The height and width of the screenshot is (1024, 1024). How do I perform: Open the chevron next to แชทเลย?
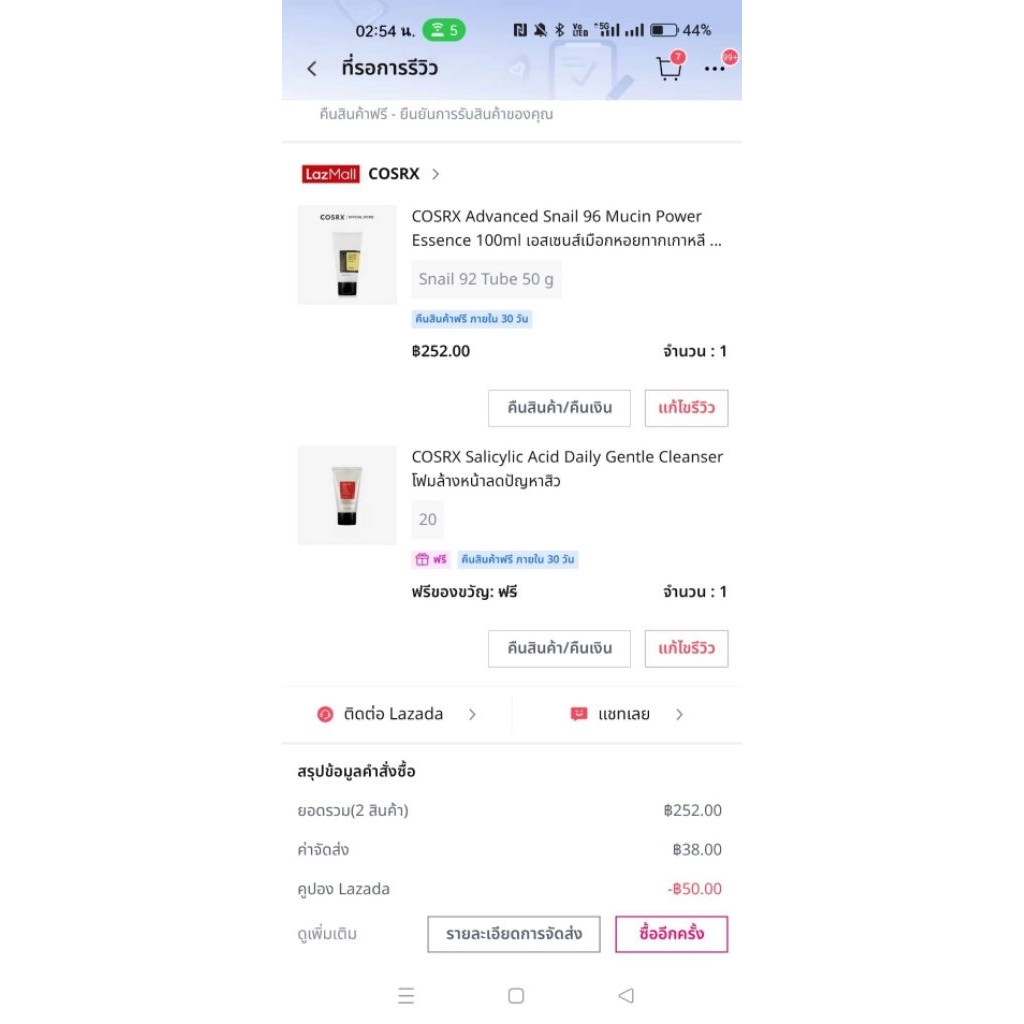[x=679, y=714]
